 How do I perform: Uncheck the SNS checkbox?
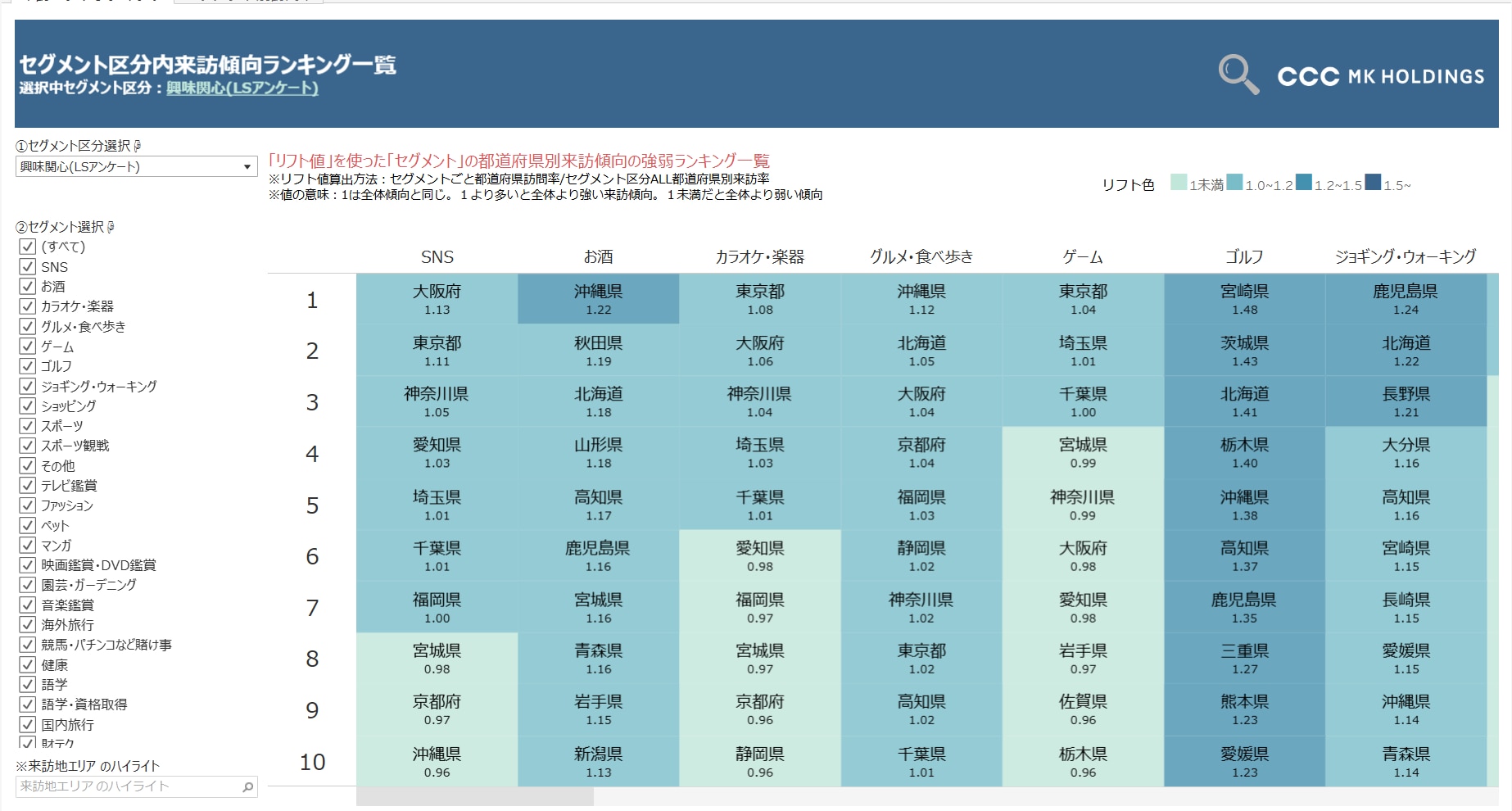pyautogui.click(x=28, y=266)
